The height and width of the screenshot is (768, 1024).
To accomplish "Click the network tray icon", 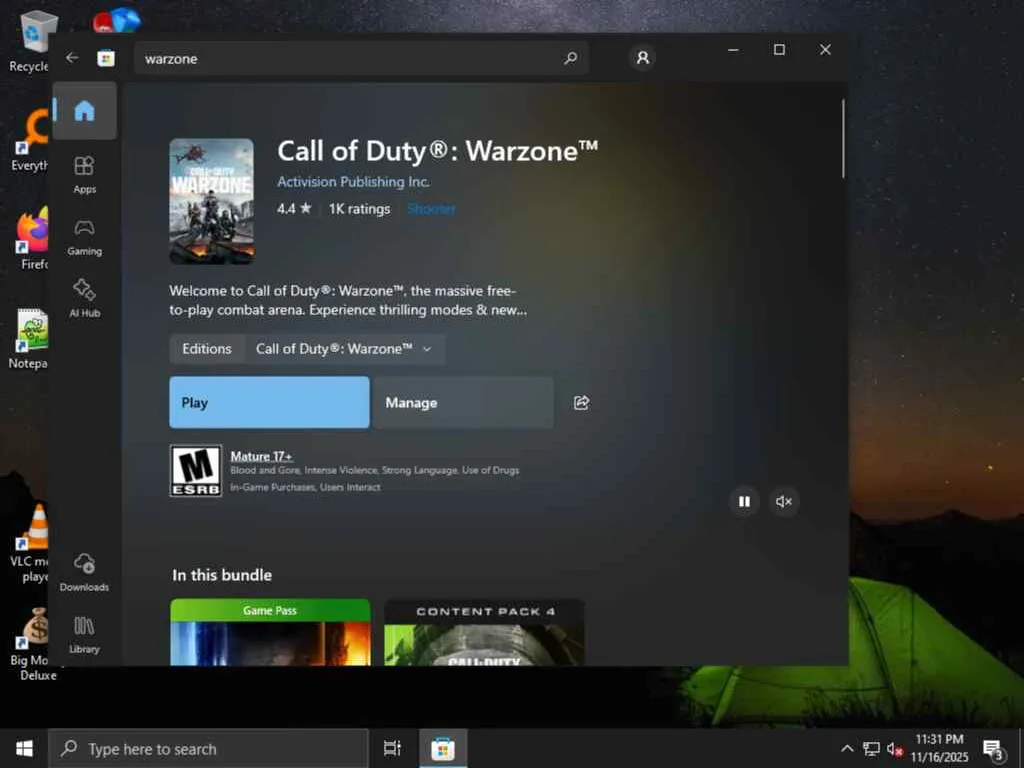I will [871, 748].
